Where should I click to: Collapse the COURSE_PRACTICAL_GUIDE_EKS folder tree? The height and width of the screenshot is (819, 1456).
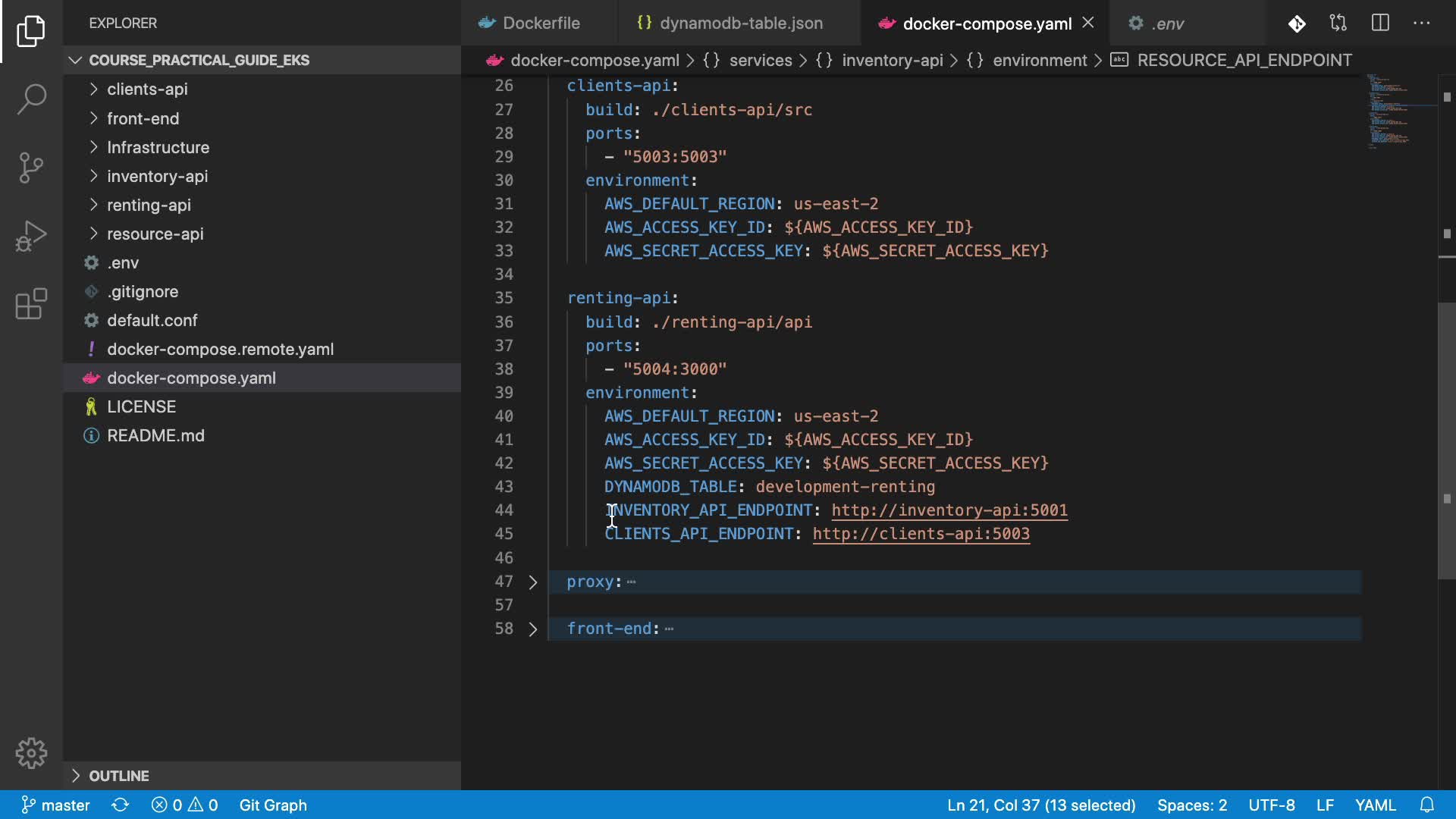[x=199, y=60]
